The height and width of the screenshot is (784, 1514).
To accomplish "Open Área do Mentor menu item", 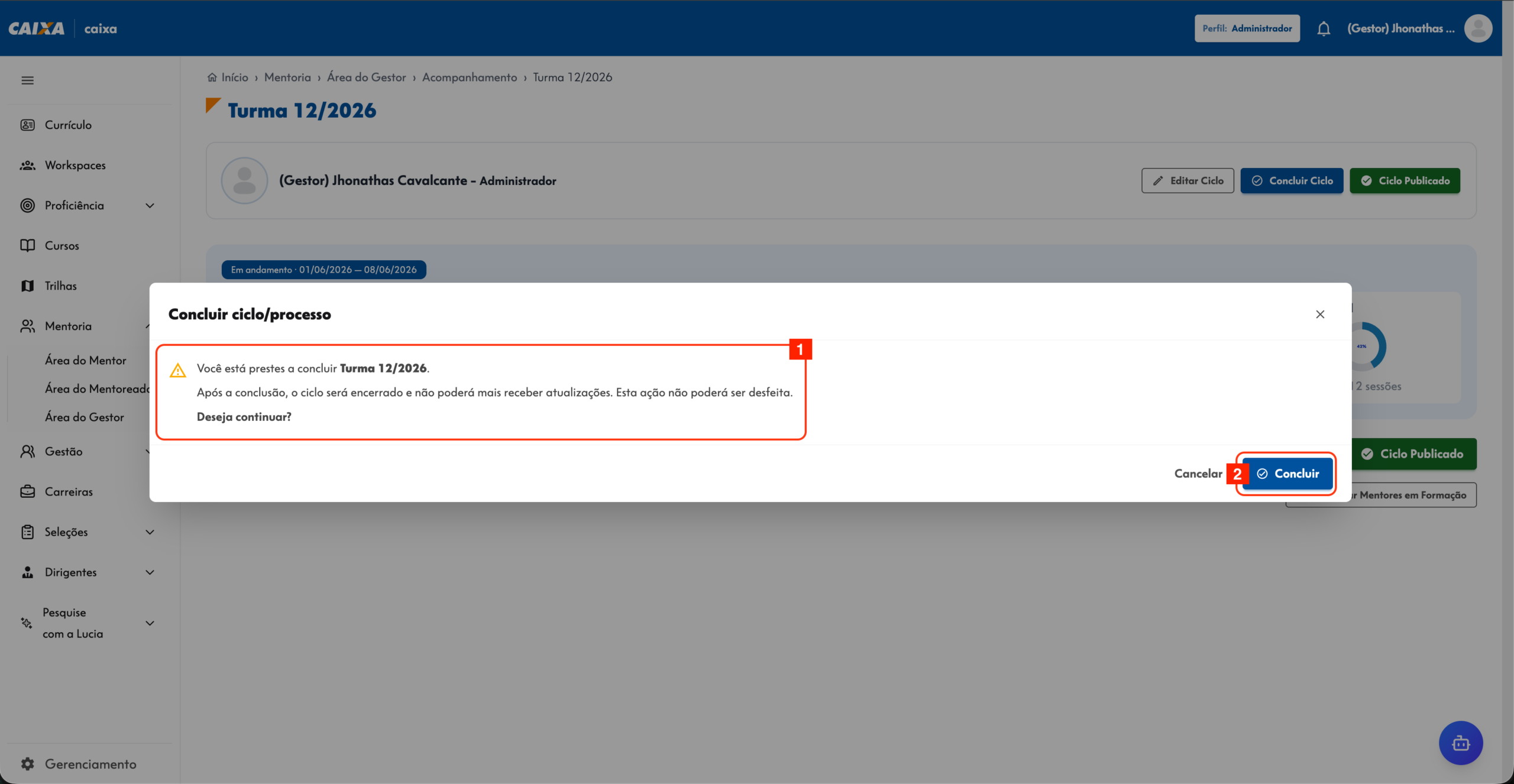I will click(x=86, y=360).
